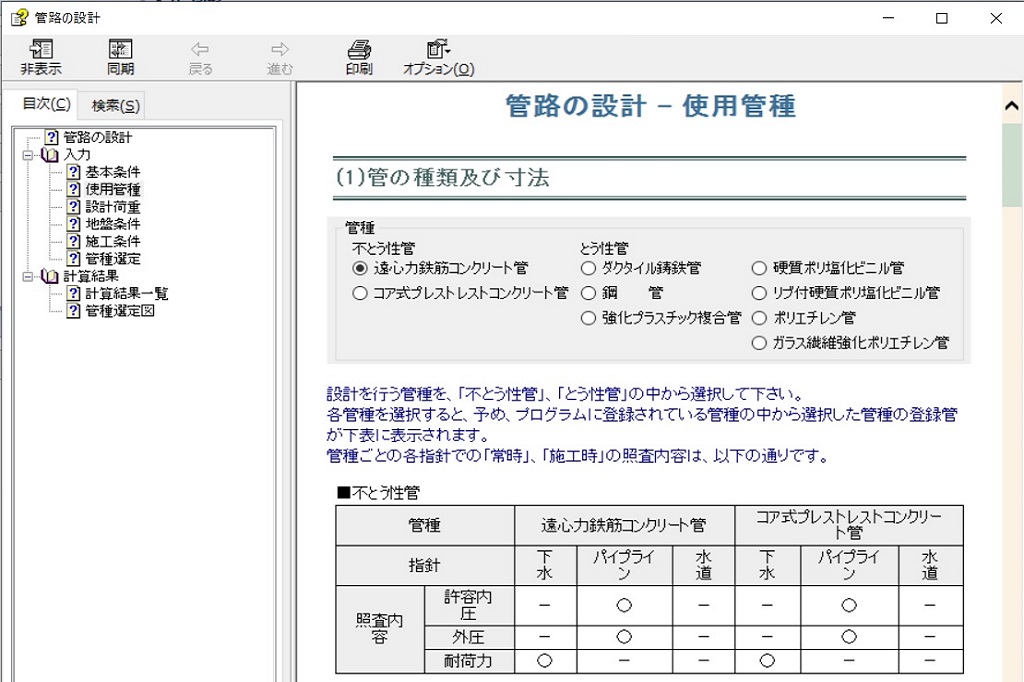Open the 使用管種 topic

(113, 189)
